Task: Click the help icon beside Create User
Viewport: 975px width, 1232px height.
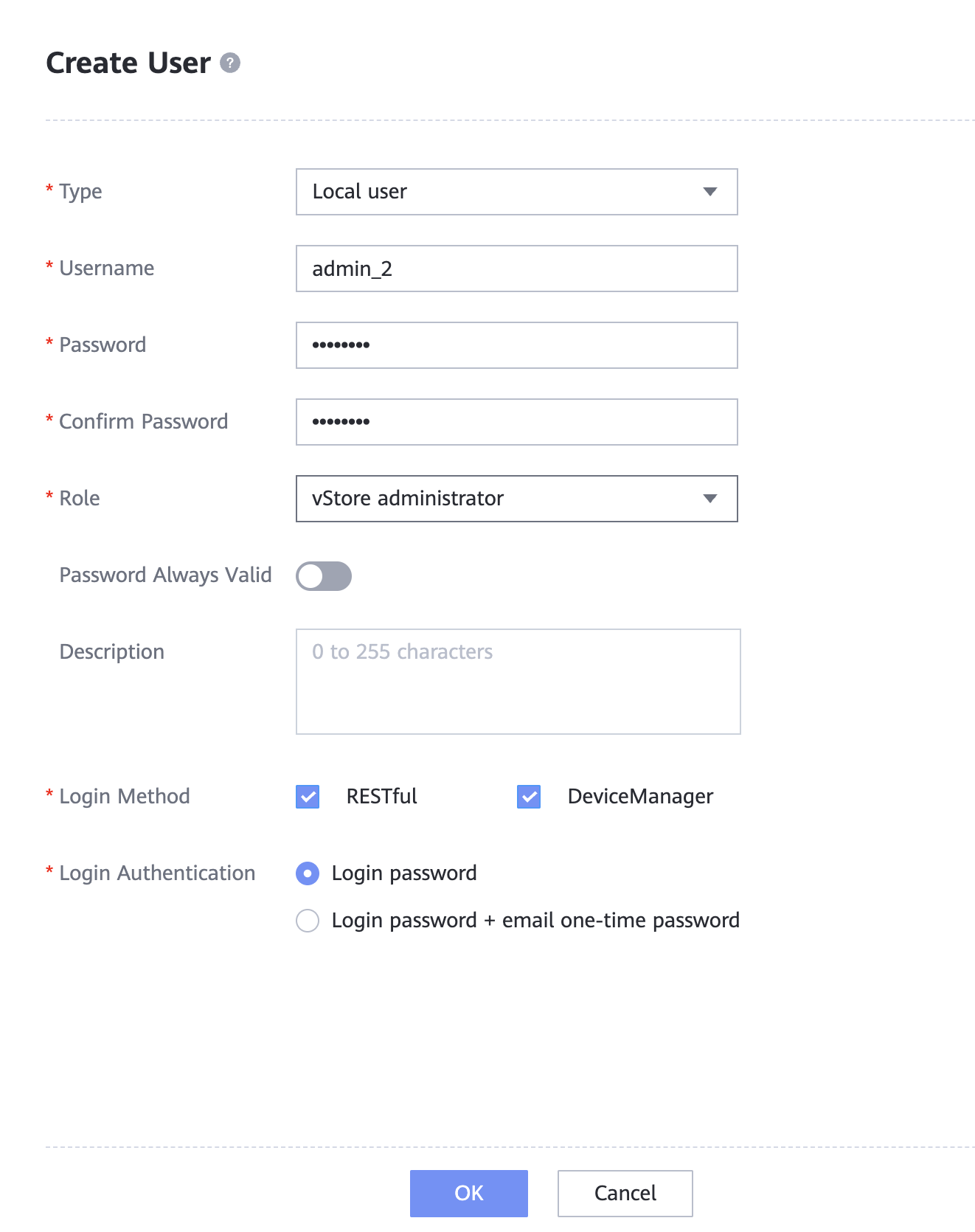Action: coord(230,63)
